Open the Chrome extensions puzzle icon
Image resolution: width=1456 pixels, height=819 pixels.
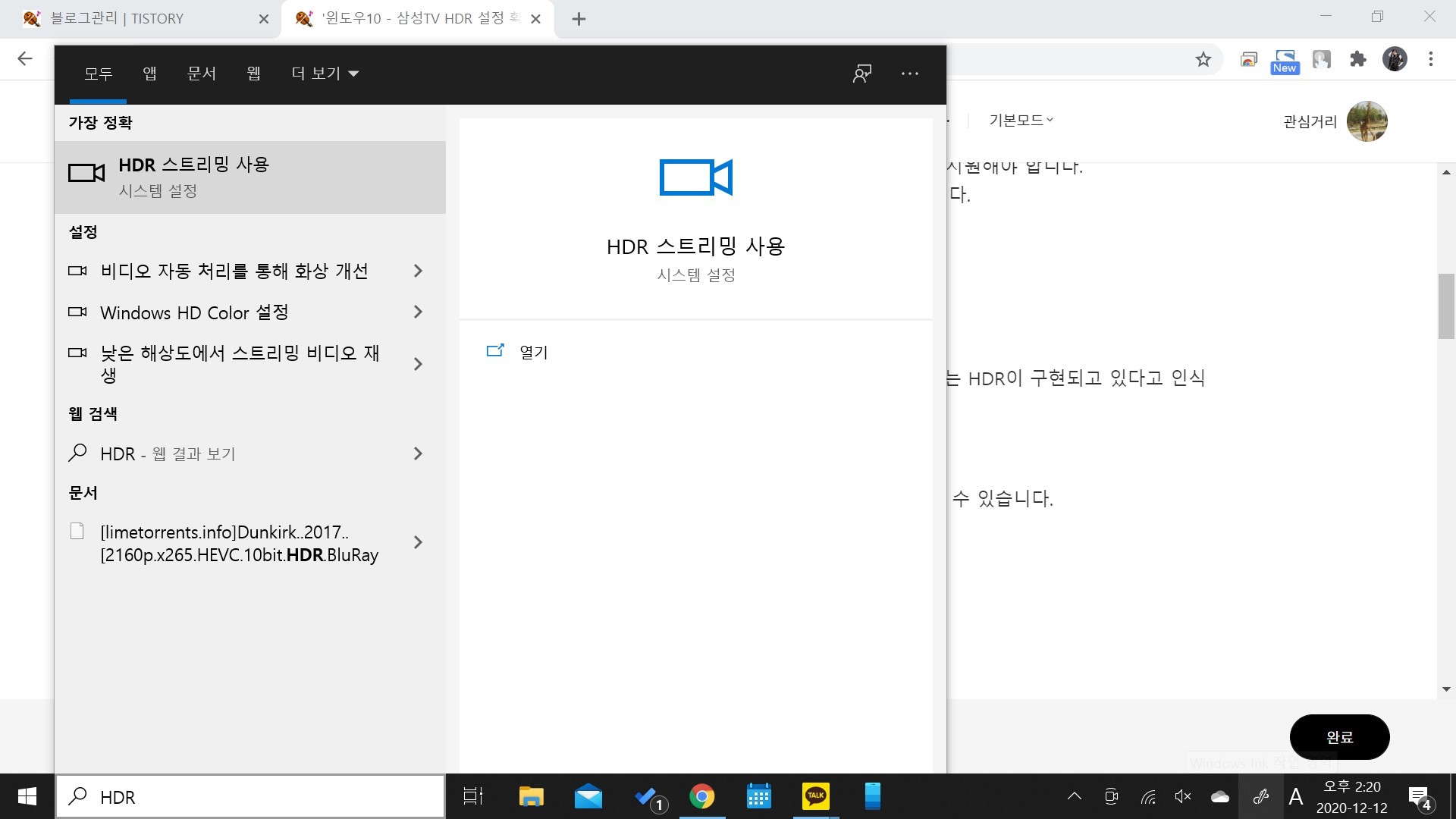point(1358,59)
